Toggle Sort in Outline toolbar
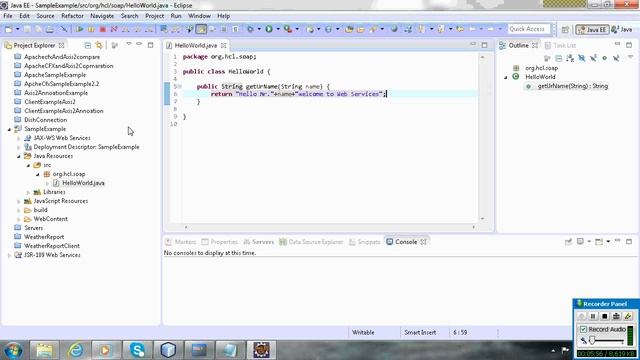This screenshot has height=360, width=640. click(x=570, y=58)
